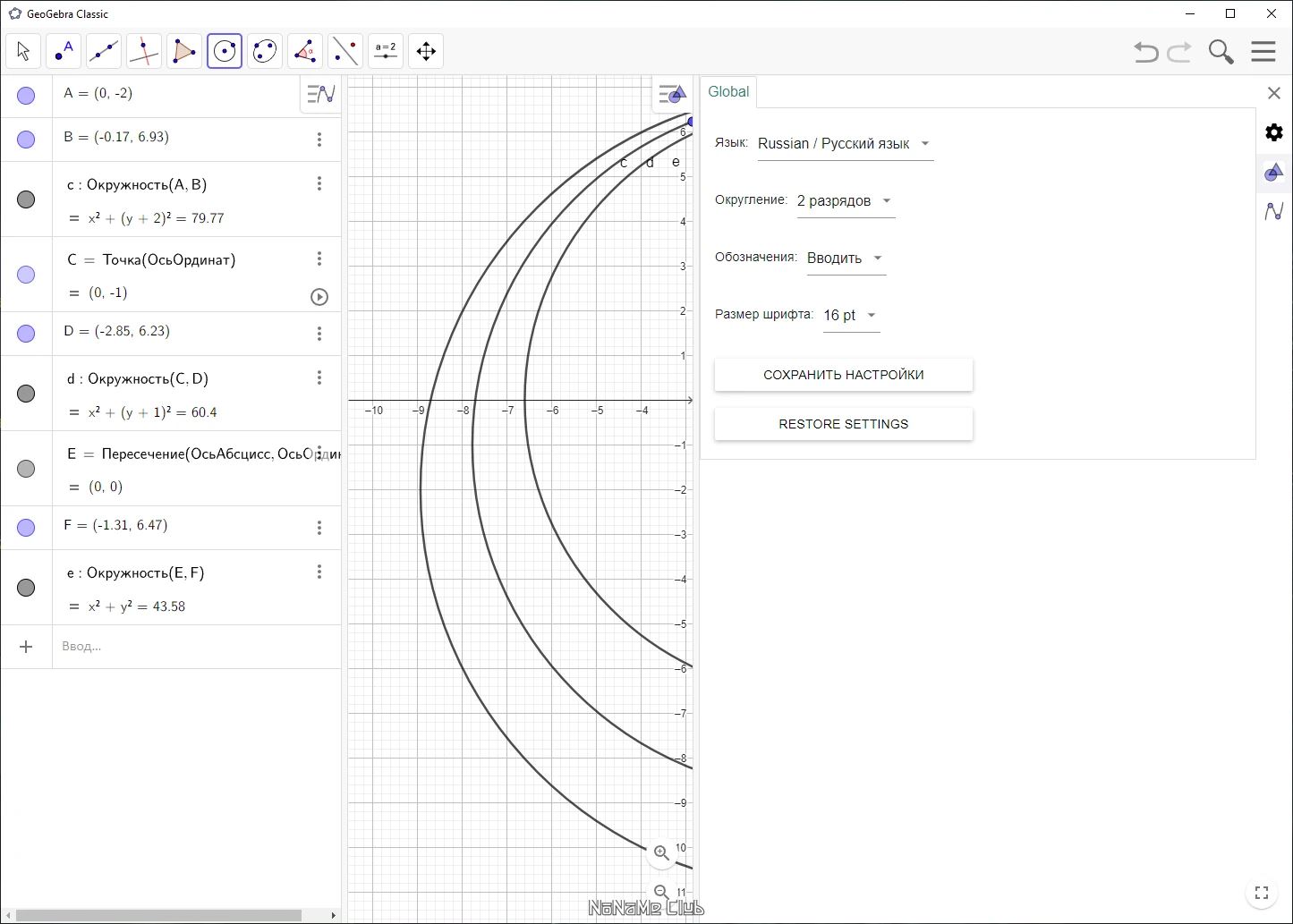The height and width of the screenshot is (924, 1293).
Task: Open the more options menu for circle d
Action: [x=319, y=378]
